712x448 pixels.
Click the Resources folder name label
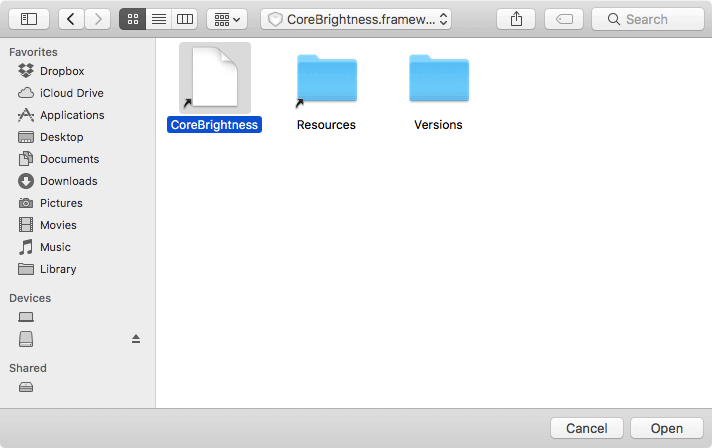click(x=326, y=125)
